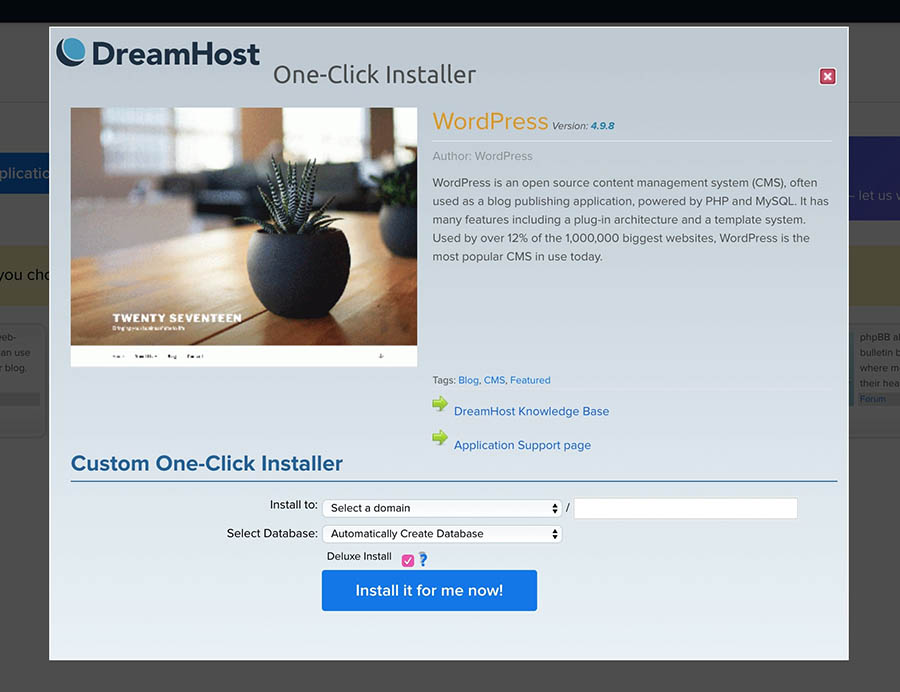This screenshot has width=900, height=692.
Task: Click the WordPress title heading
Action: click(x=490, y=122)
